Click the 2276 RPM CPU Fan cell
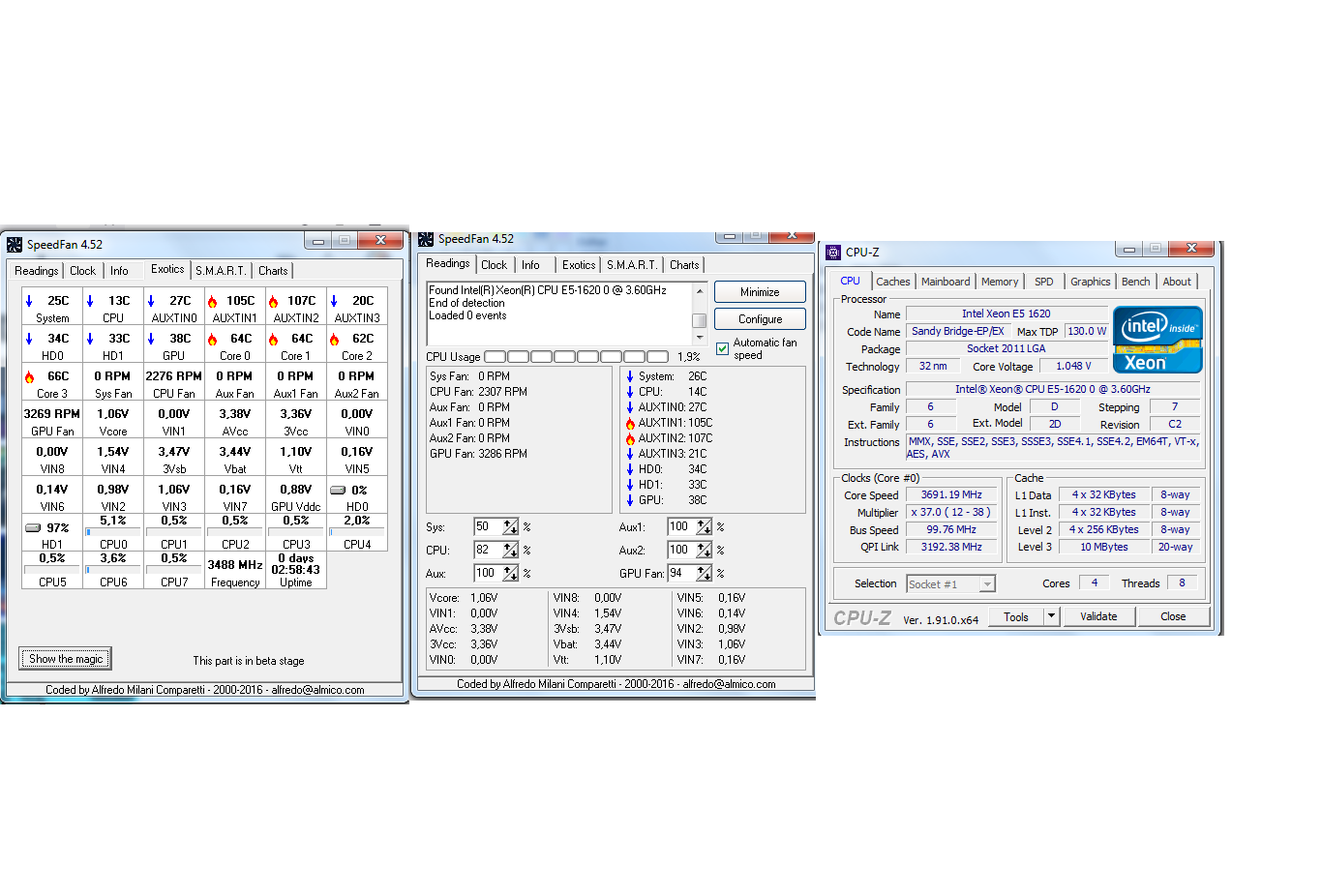 point(174,383)
